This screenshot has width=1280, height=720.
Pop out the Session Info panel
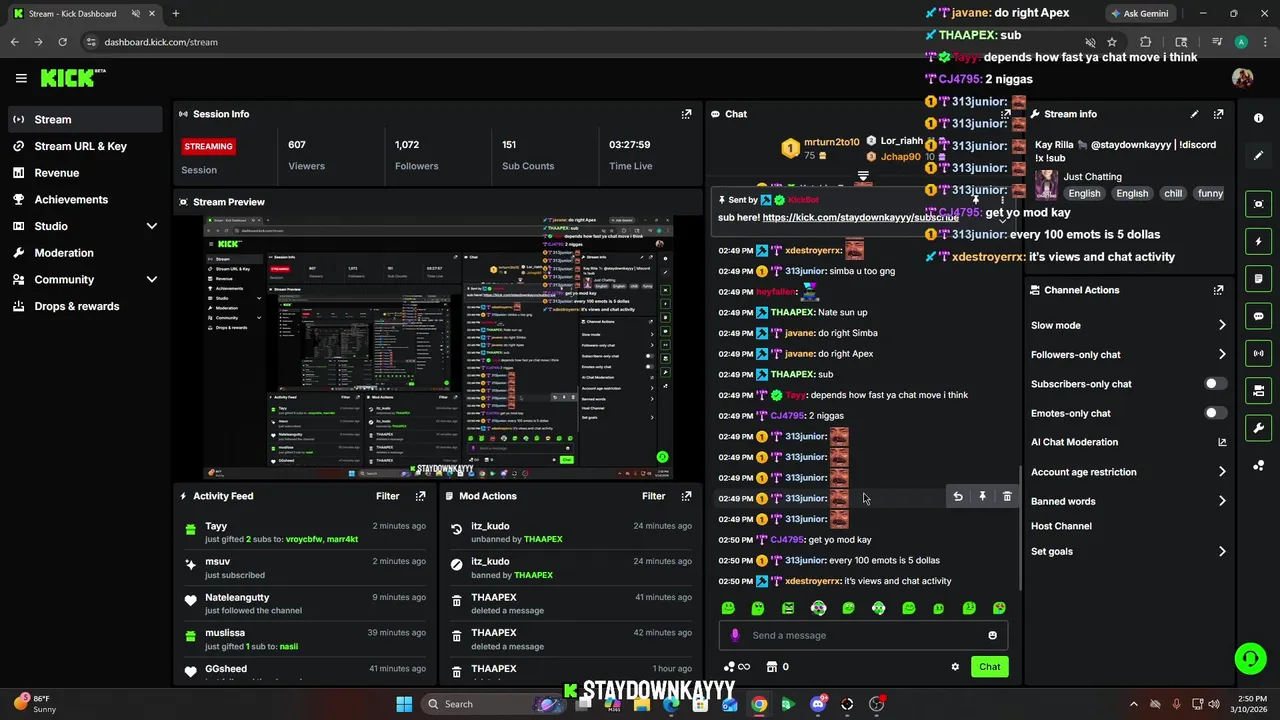click(x=686, y=114)
